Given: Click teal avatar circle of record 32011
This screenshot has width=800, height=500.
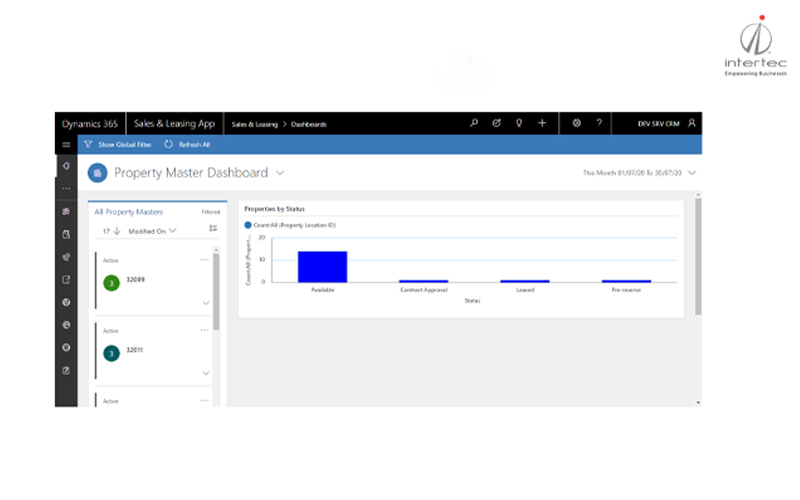Looking at the screenshot, I should click(111, 353).
